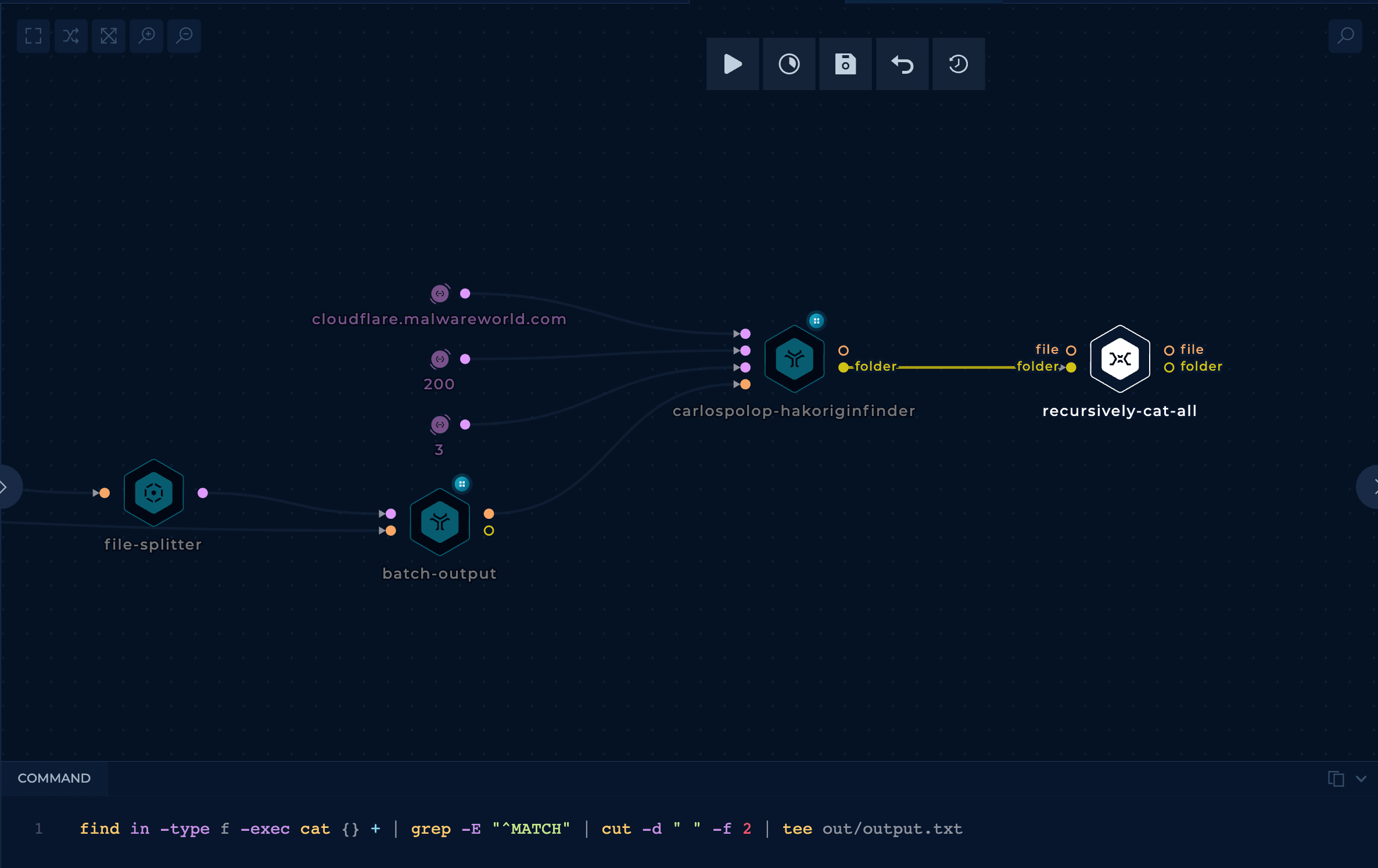Click the file-splitter orange input port
Screen dimensions: 1378x868
tap(105, 493)
